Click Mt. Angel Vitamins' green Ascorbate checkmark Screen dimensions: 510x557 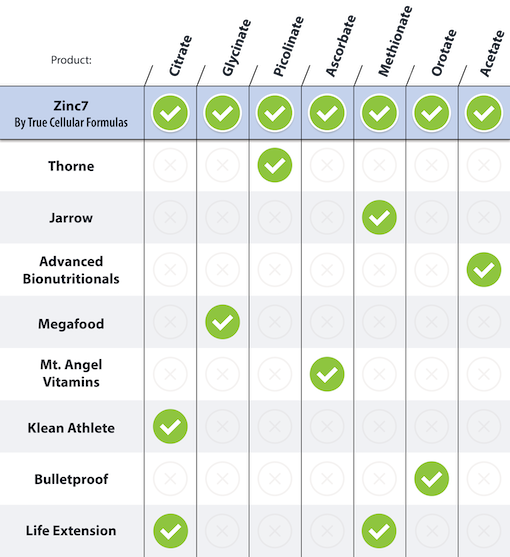(327, 374)
